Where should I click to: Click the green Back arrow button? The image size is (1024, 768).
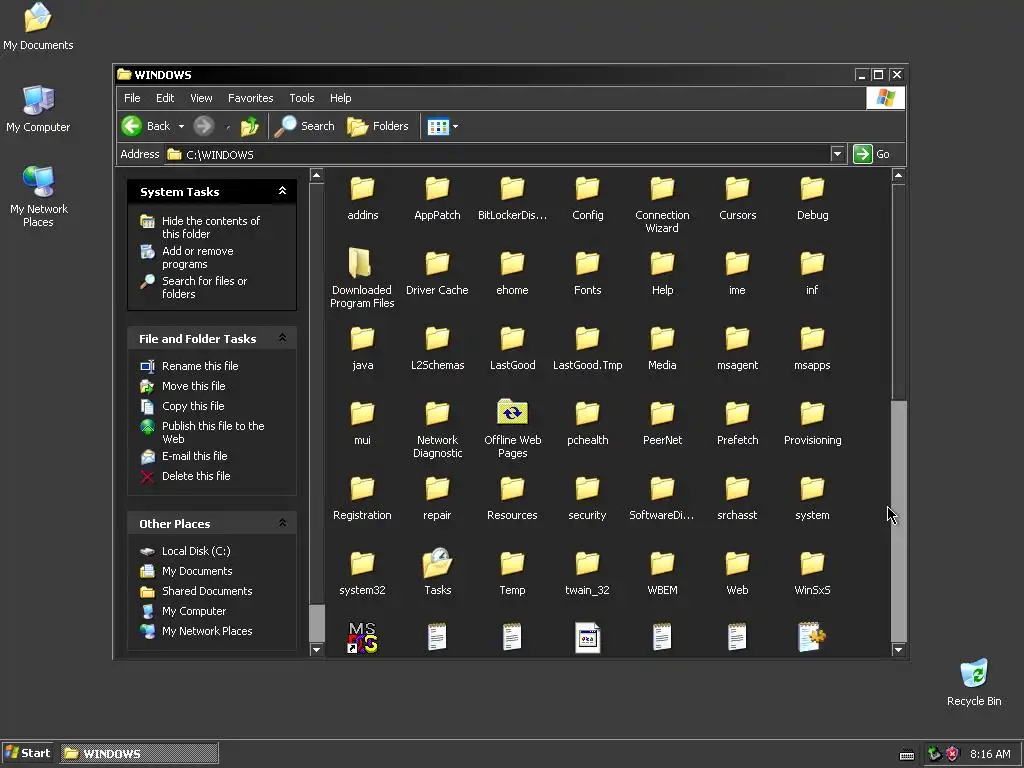click(132, 126)
